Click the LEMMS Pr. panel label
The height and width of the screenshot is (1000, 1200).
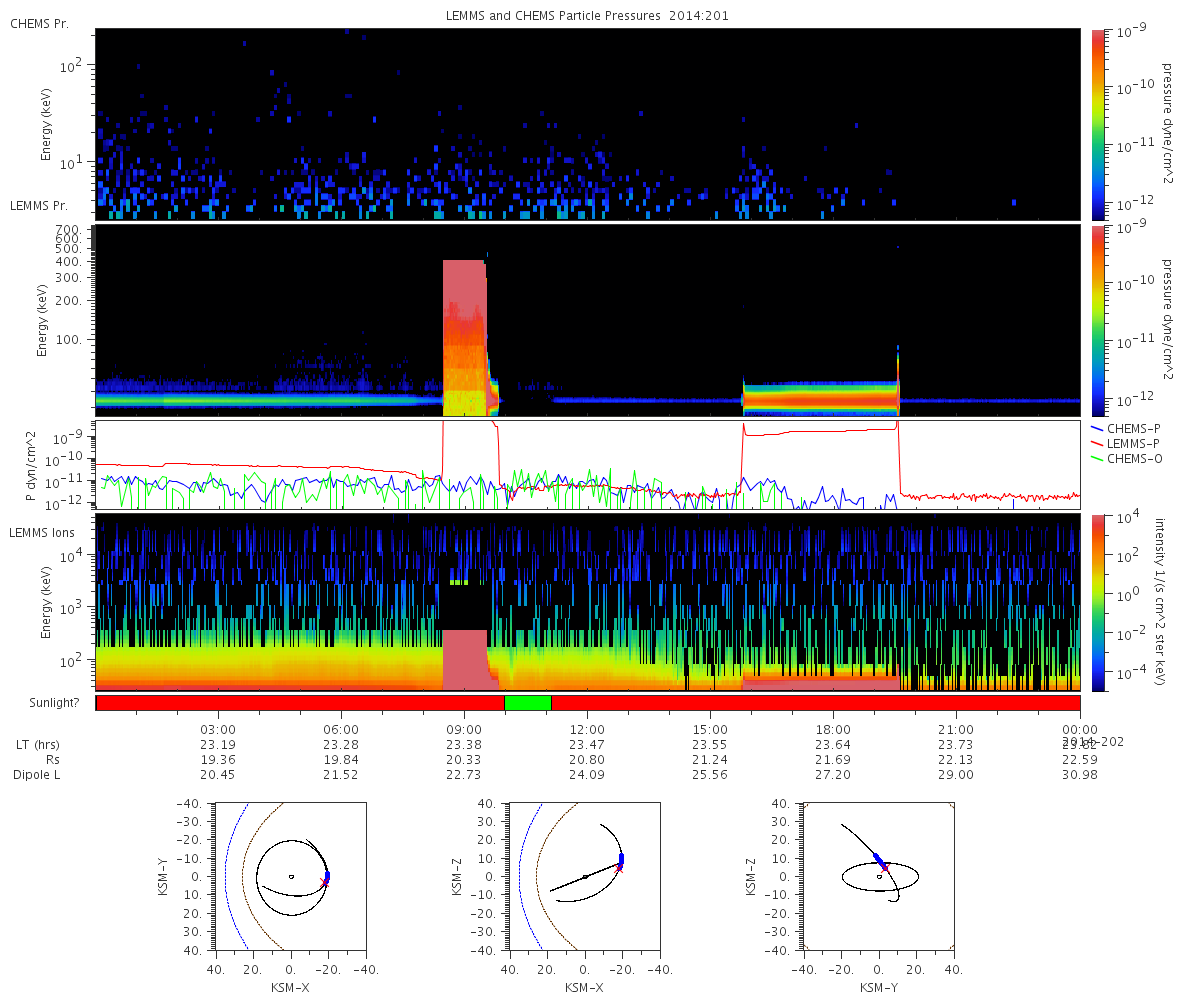click(x=39, y=205)
